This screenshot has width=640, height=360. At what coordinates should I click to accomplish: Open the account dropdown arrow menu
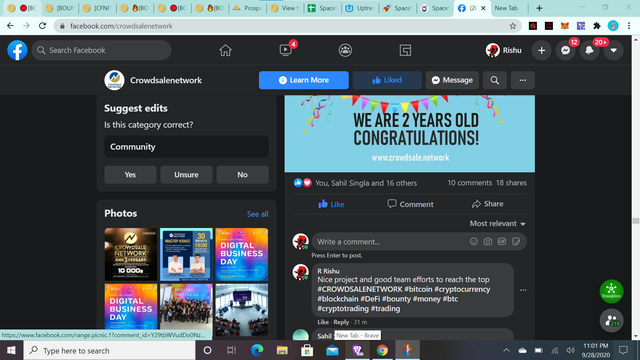point(613,50)
